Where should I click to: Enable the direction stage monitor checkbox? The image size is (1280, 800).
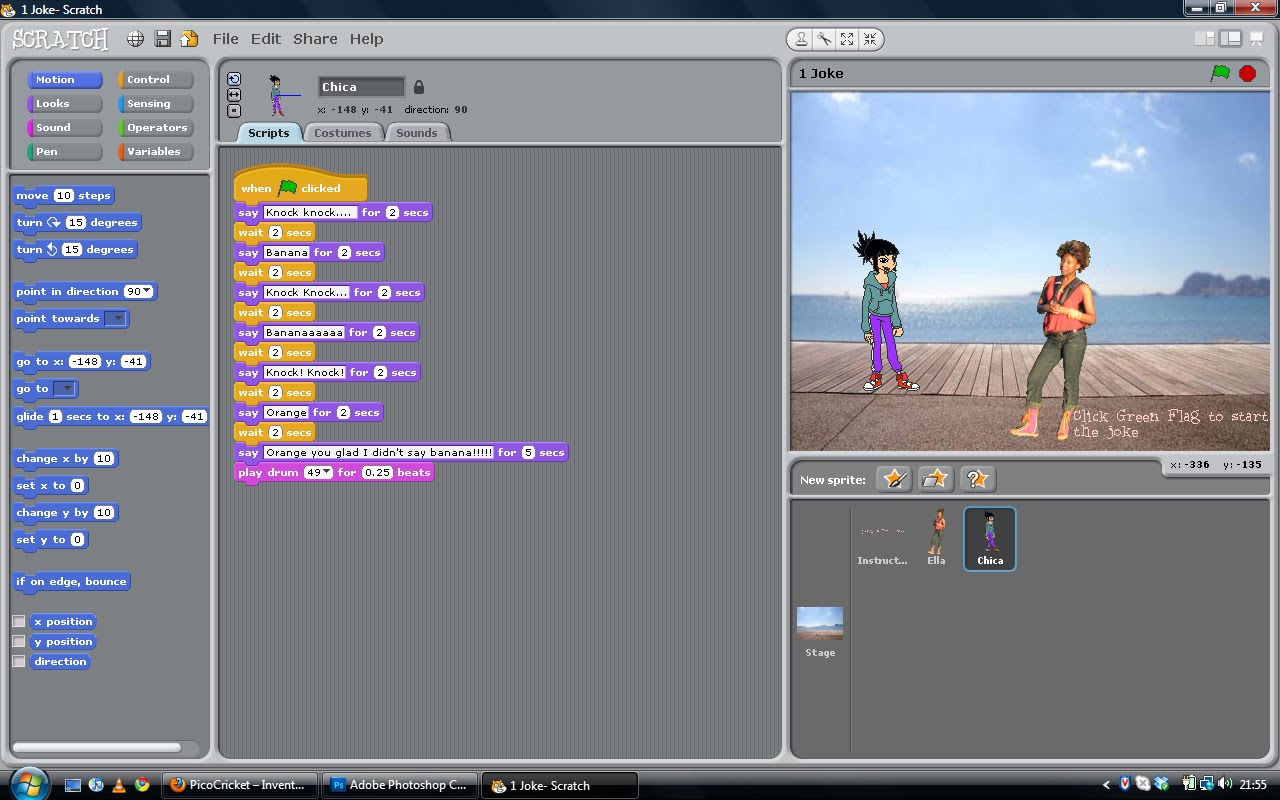[x=18, y=662]
